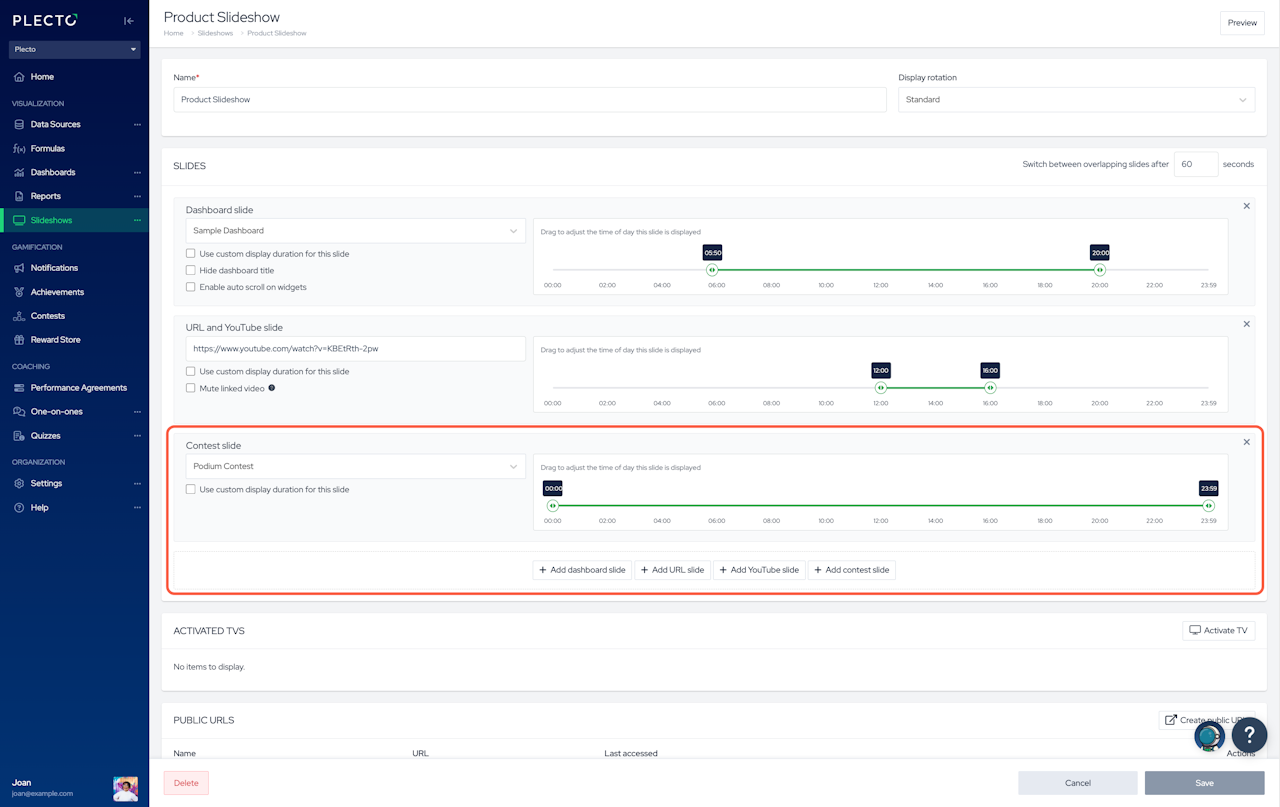Collapse the sidebar with the arrow icon
The height and width of the screenshot is (807, 1280).
click(129, 21)
